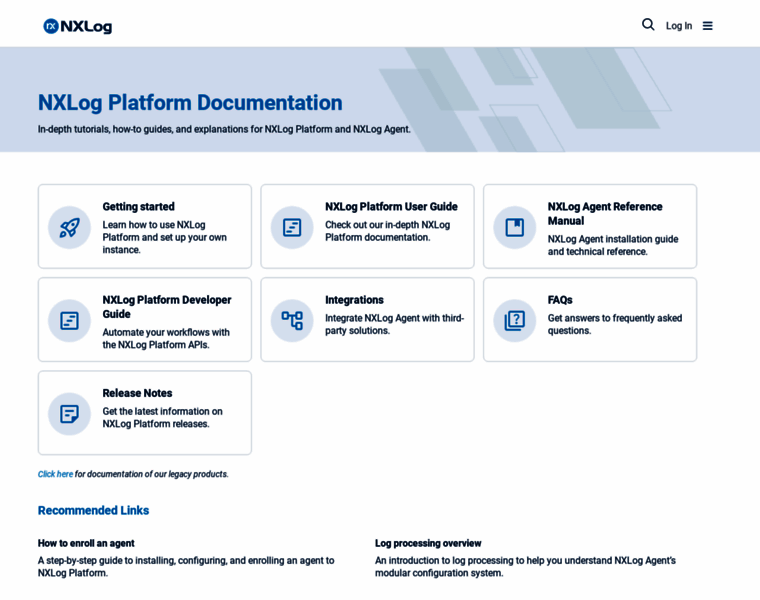Open NXLog Agent Reference Manual title

(x=605, y=214)
